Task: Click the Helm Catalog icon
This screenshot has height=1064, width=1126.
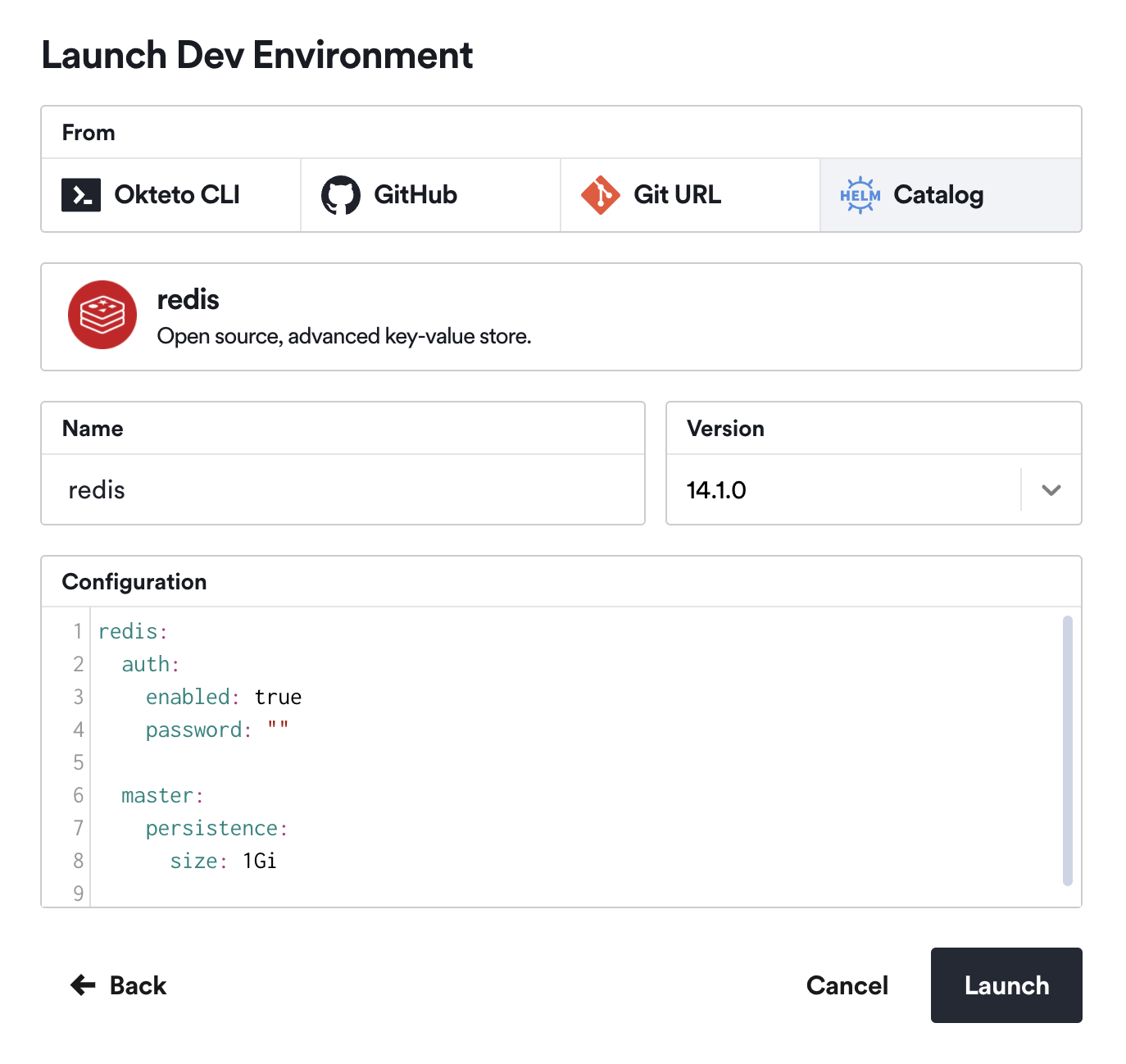Action: coord(860,195)
